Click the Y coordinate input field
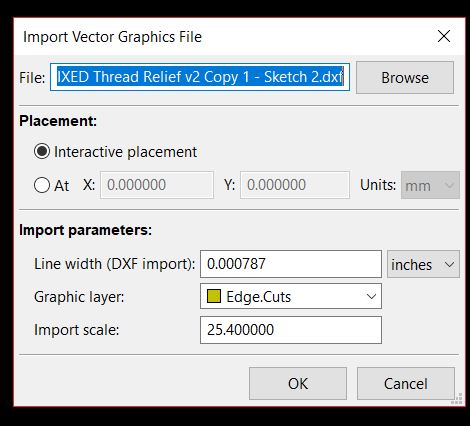 pyautogui.click(x=295, y=185)
